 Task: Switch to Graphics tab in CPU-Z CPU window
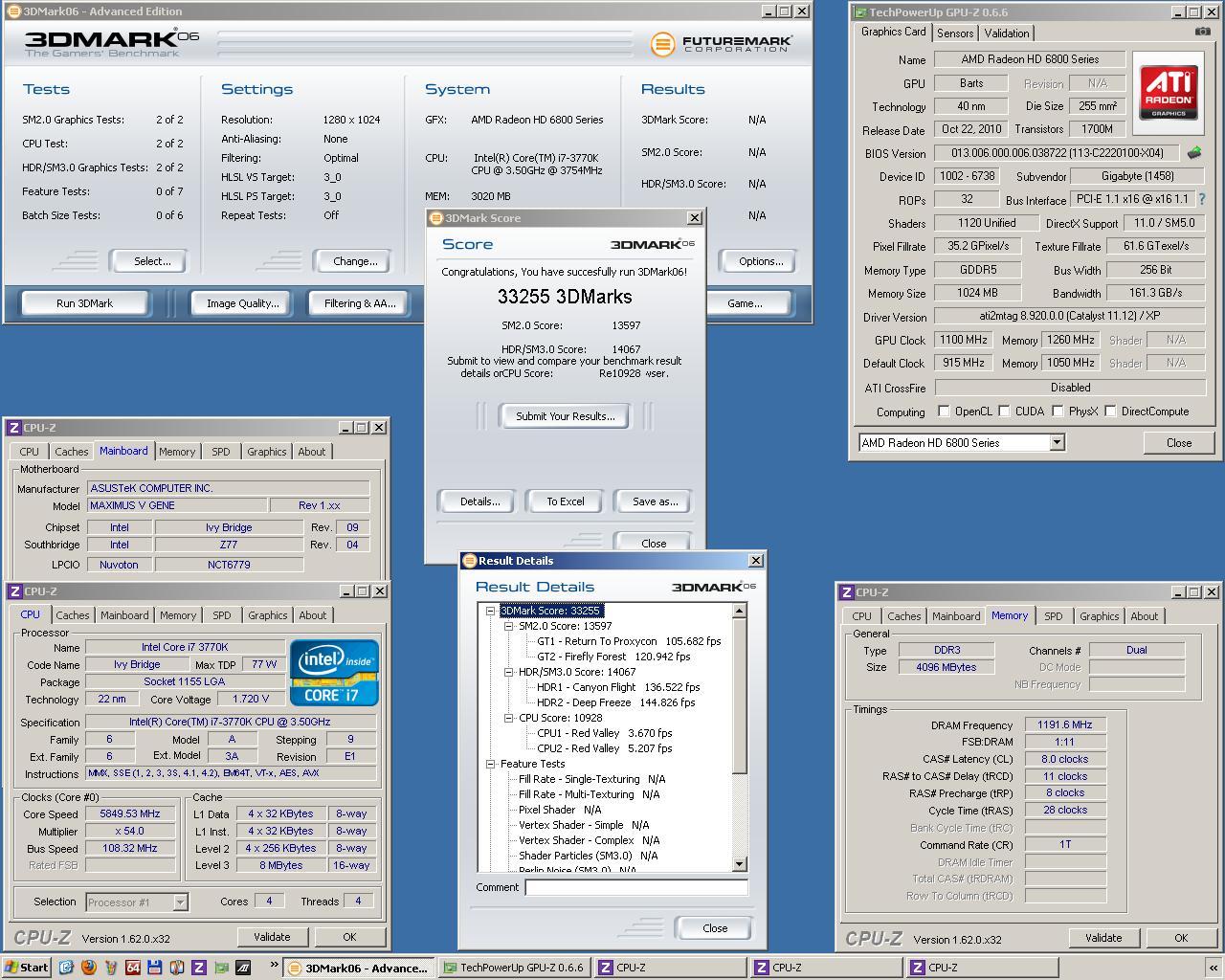(267, 615)
